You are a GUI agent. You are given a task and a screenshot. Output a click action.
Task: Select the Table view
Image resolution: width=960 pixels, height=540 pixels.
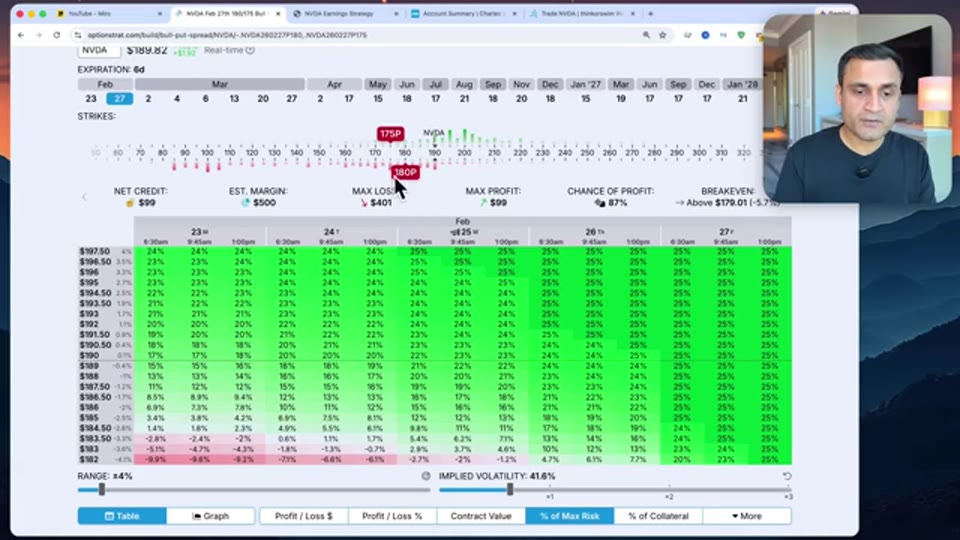[122, 516]
